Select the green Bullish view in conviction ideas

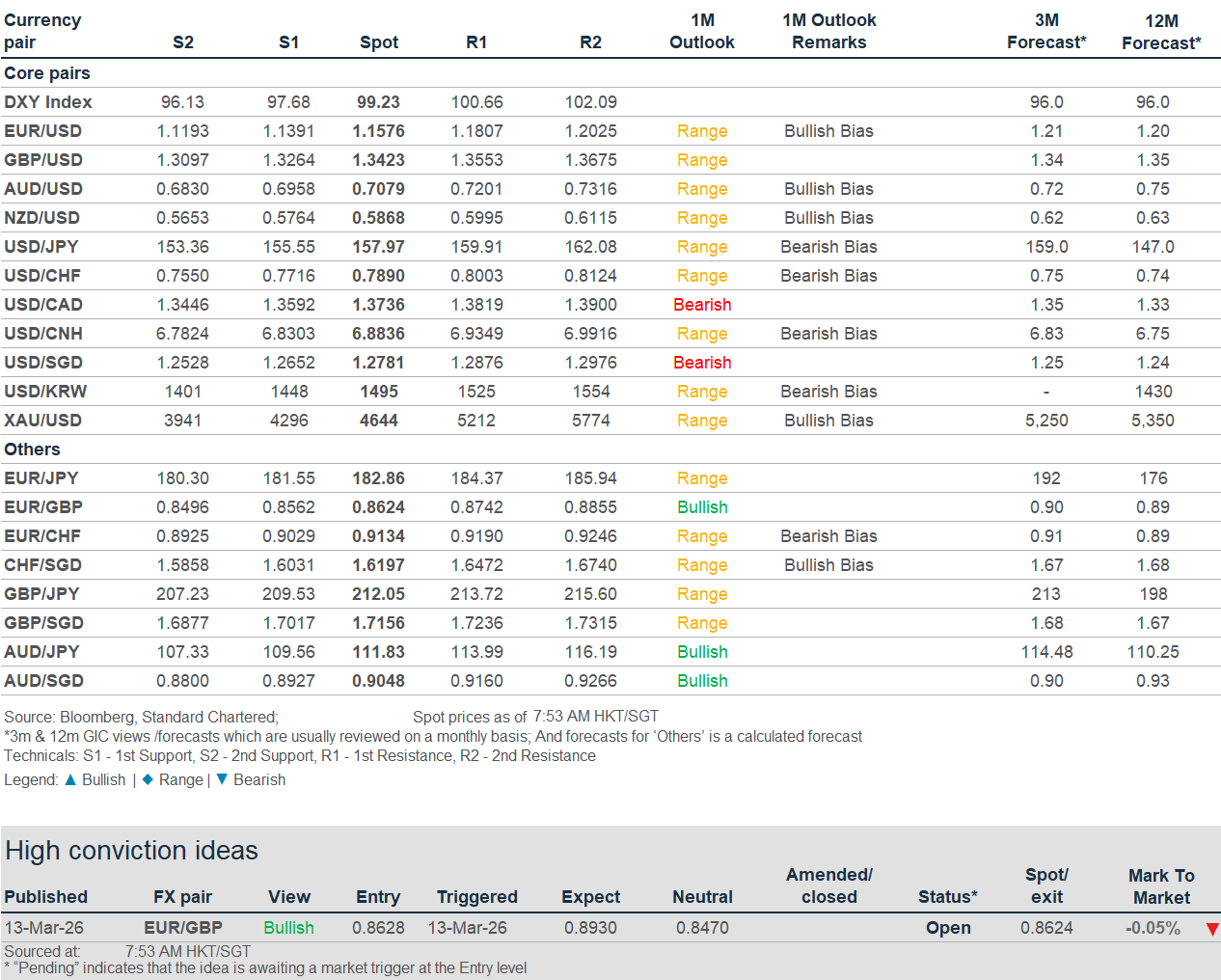tap(288, 928)
